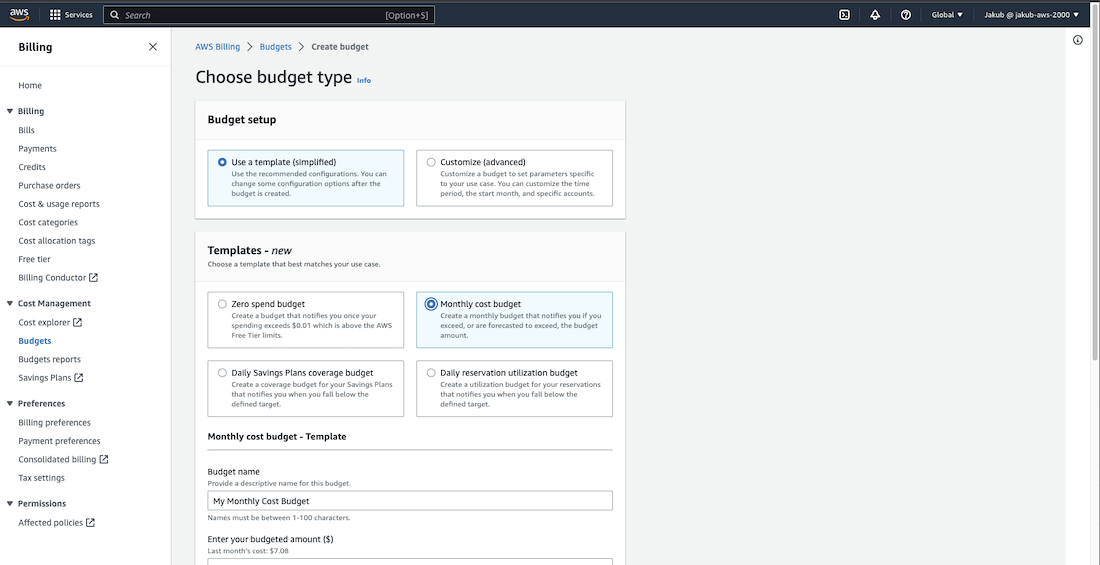Open Billing preferences
Image resolution: width=1100 pixels, height=565 pixels.
tap(54, 423)
